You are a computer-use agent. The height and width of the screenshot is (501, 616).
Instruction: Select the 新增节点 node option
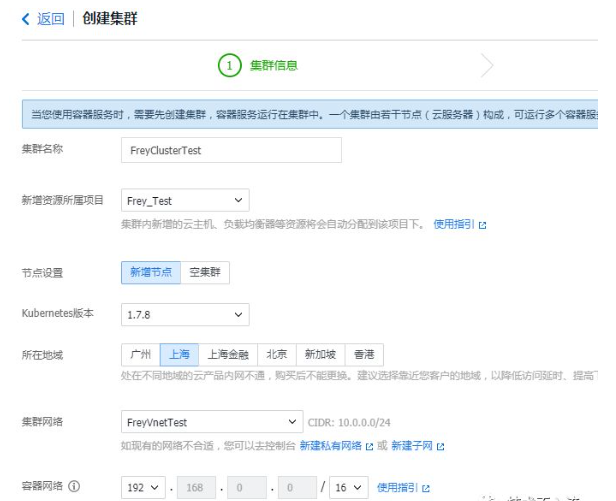coord(151,272)
